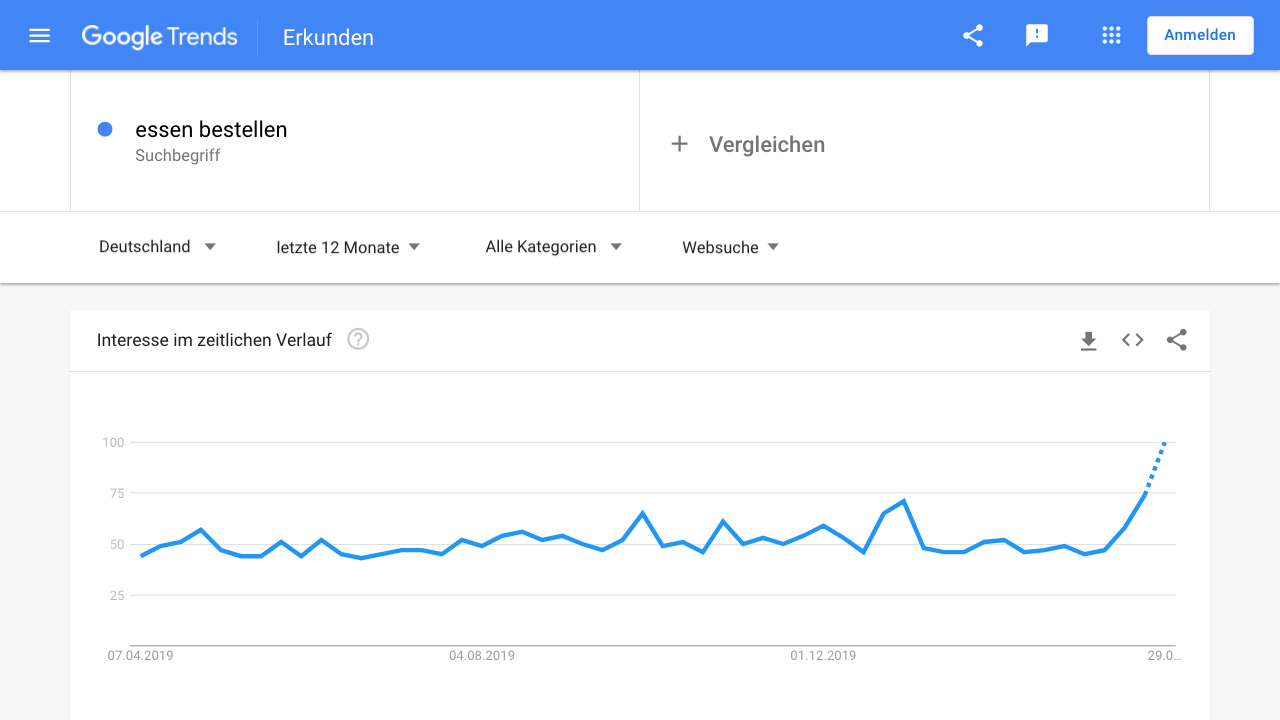This screenshot has width=1280, height=720.
Task: Edit the essen bestellen search term
Action: point(211,130)
